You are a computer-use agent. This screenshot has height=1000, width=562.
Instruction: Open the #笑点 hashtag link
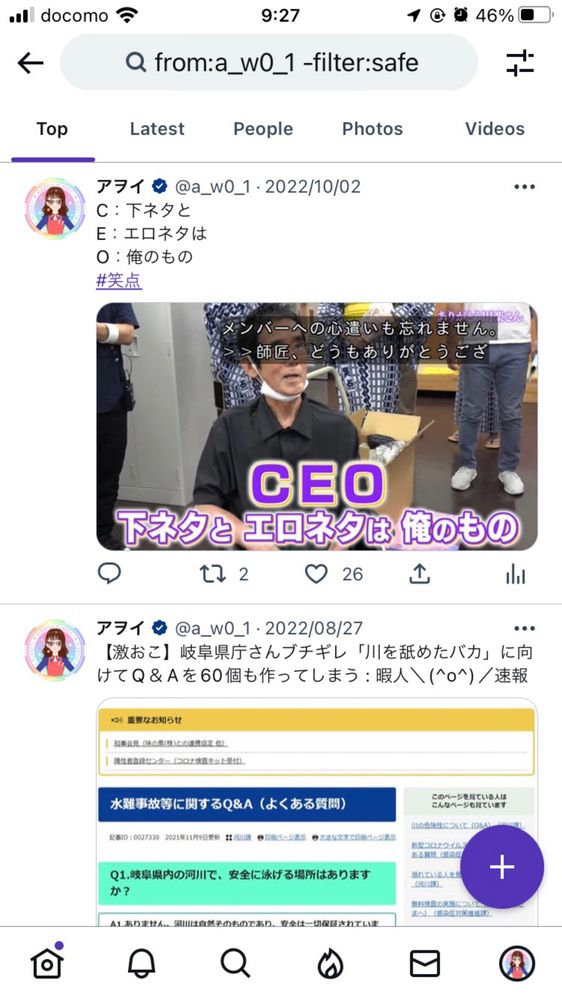tap(119, 281)
